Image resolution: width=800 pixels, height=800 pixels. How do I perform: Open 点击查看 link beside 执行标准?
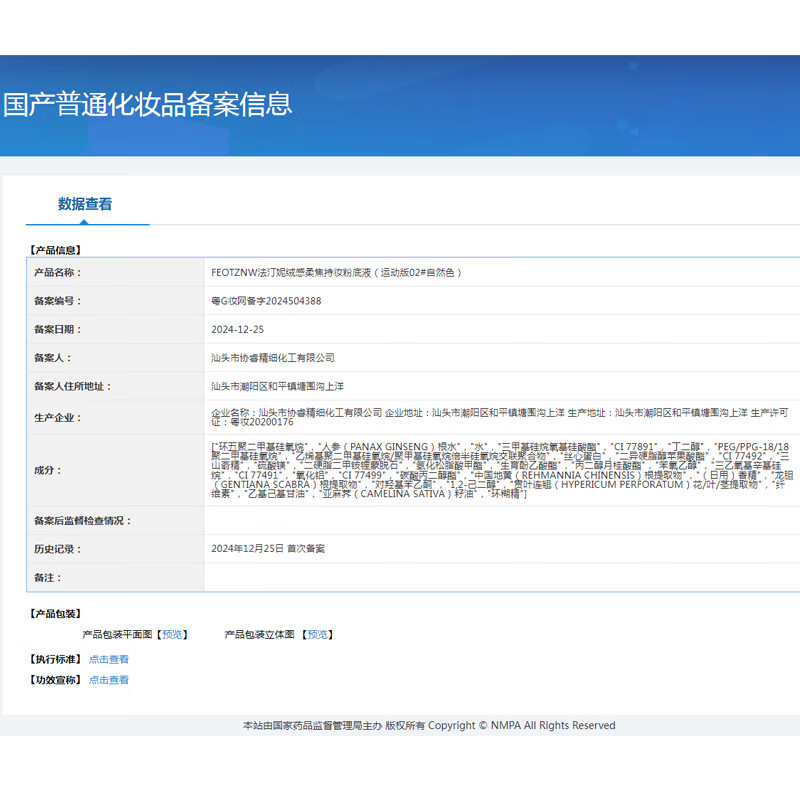point(109,659)
